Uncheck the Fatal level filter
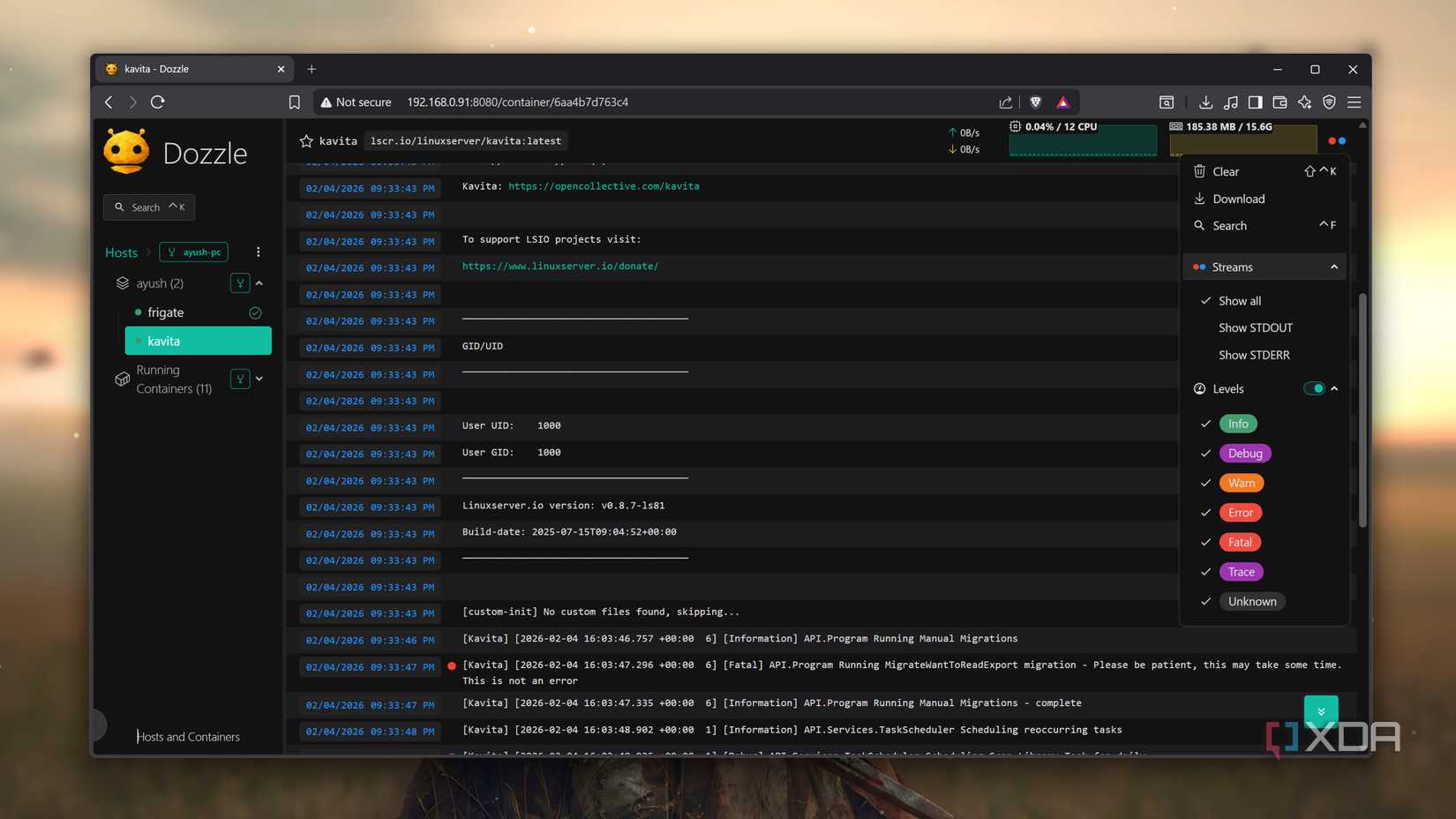The height and width of the screenshot is (819, 1456). 1240,542
